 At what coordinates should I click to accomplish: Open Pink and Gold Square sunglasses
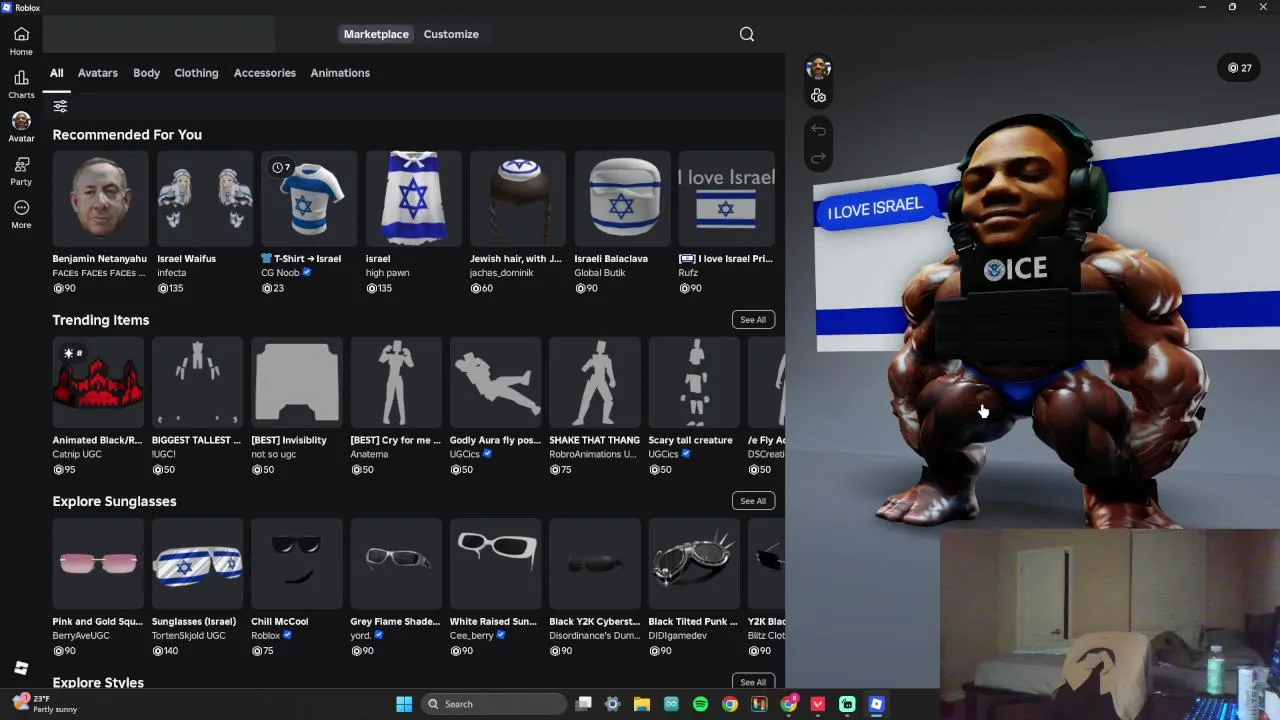98,563
